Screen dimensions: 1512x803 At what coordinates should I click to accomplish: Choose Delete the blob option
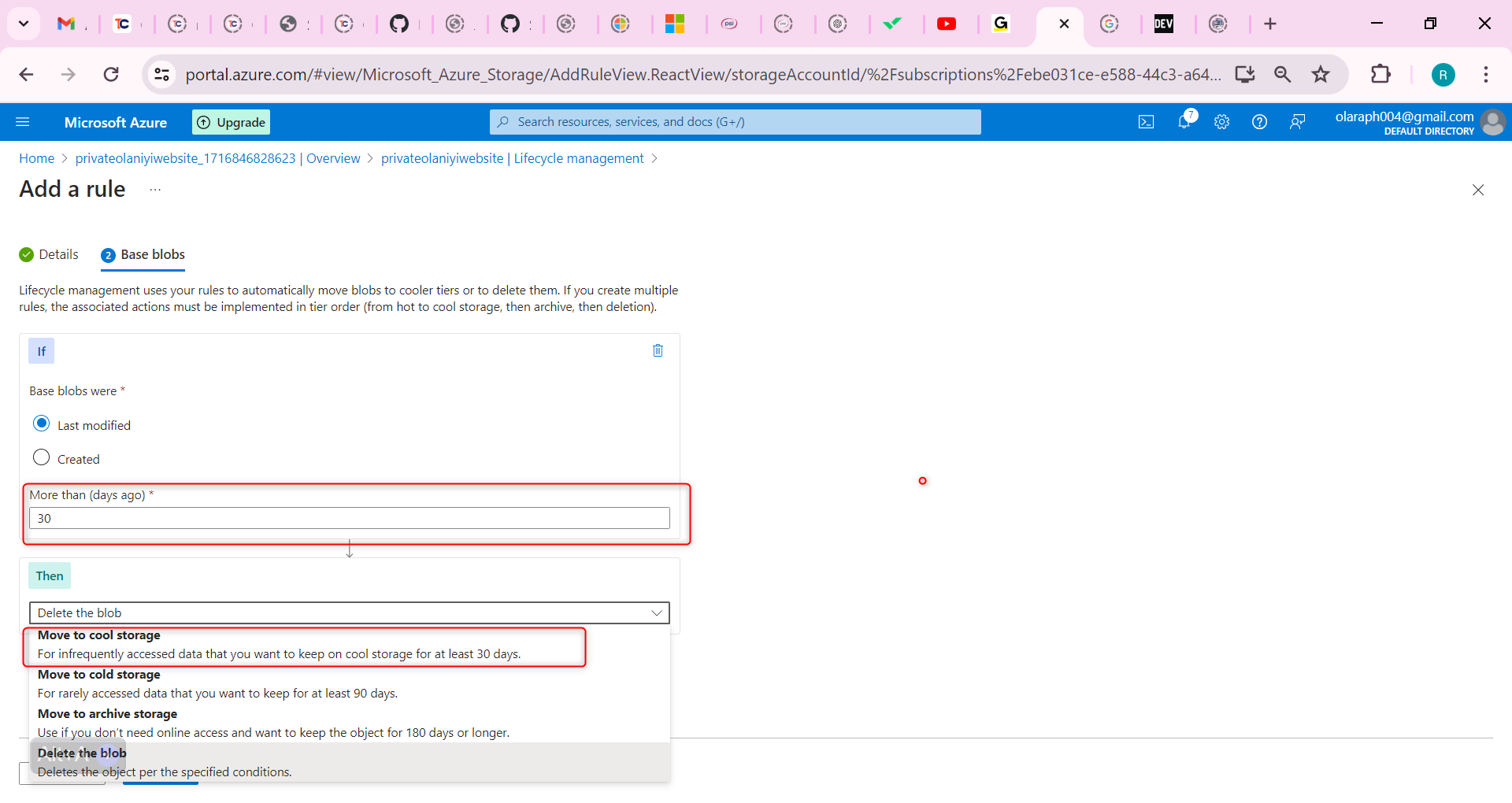tap(350, 762)
